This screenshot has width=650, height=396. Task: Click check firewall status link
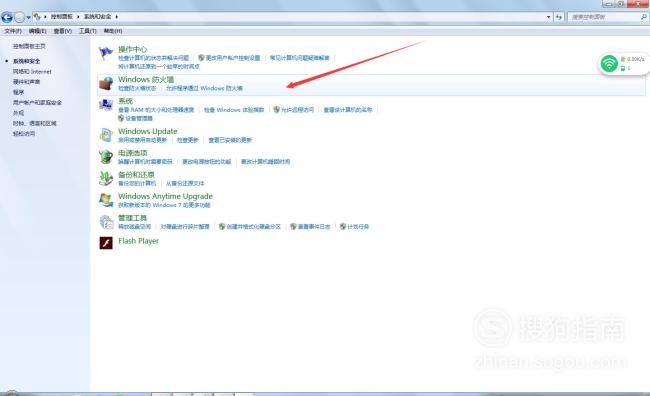coord(137,88)
